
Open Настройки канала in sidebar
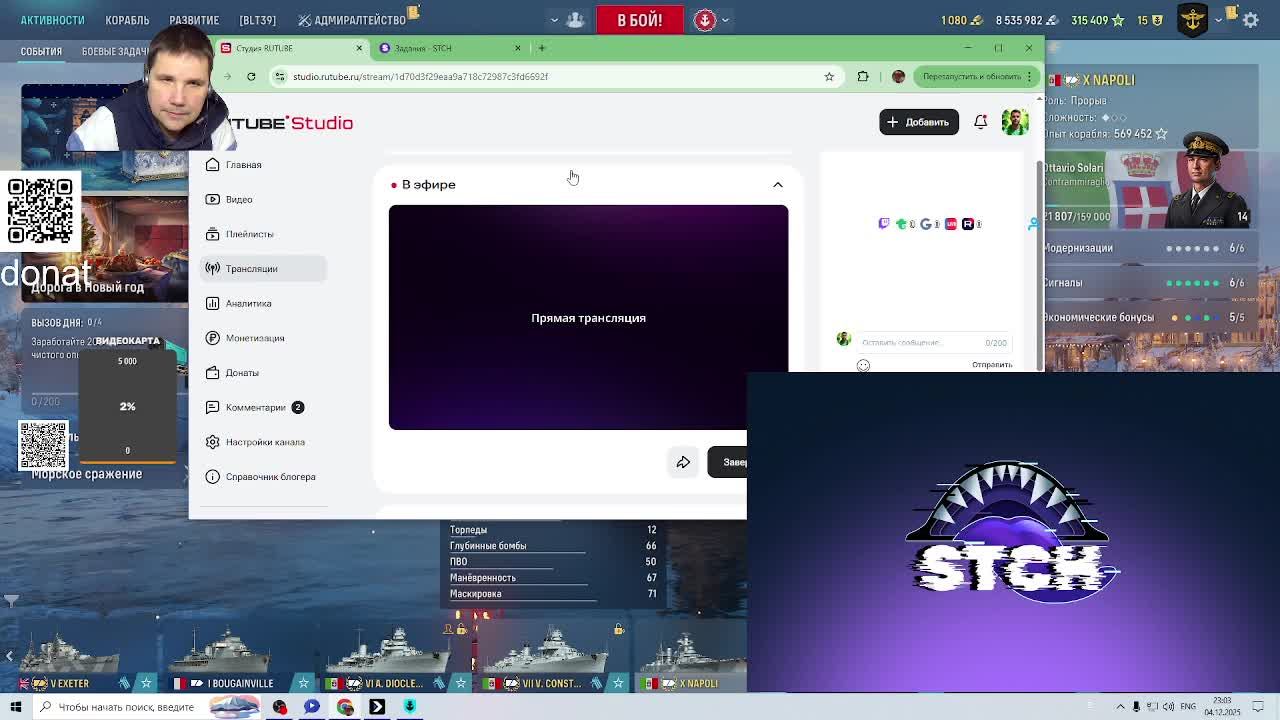point(262,442)
